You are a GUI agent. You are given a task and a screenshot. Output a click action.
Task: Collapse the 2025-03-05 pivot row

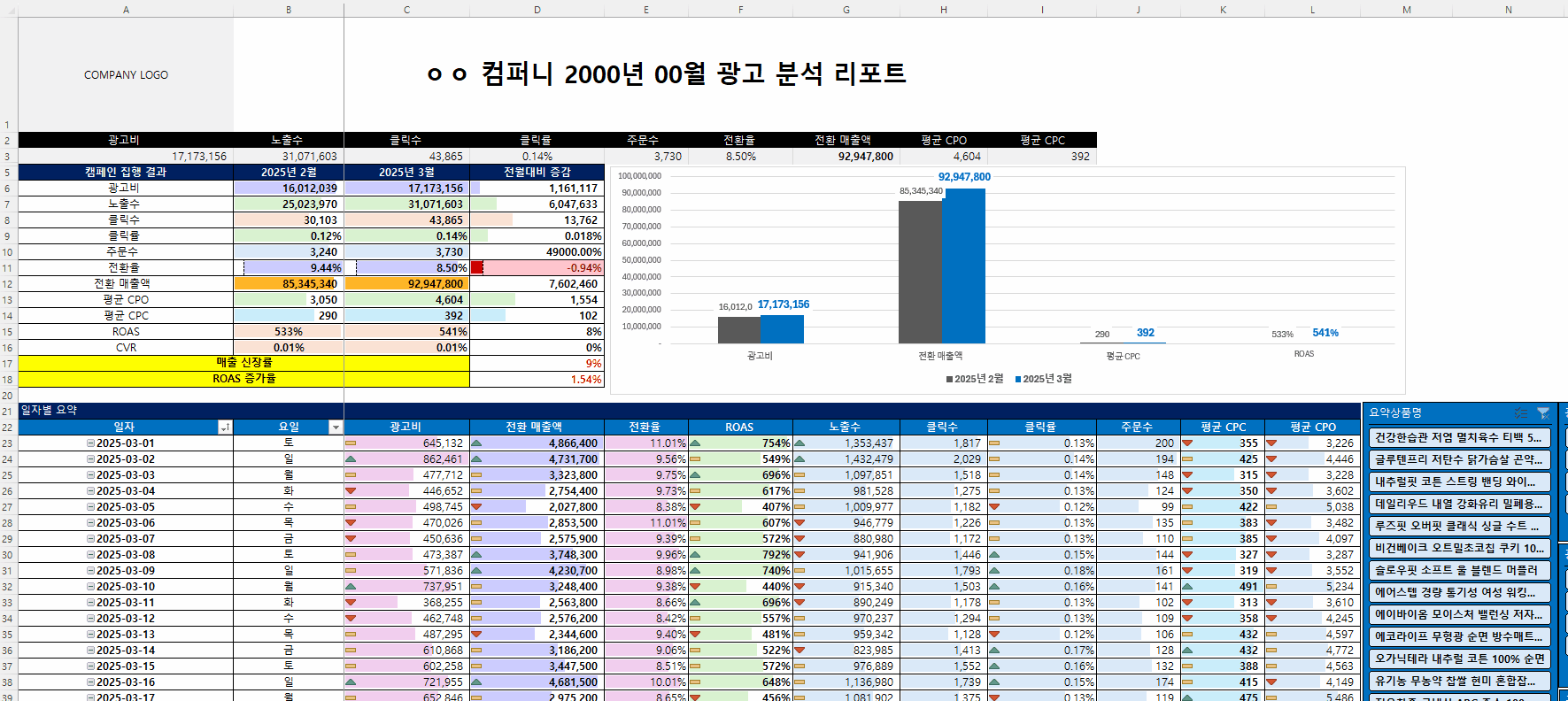coord(90,507)
